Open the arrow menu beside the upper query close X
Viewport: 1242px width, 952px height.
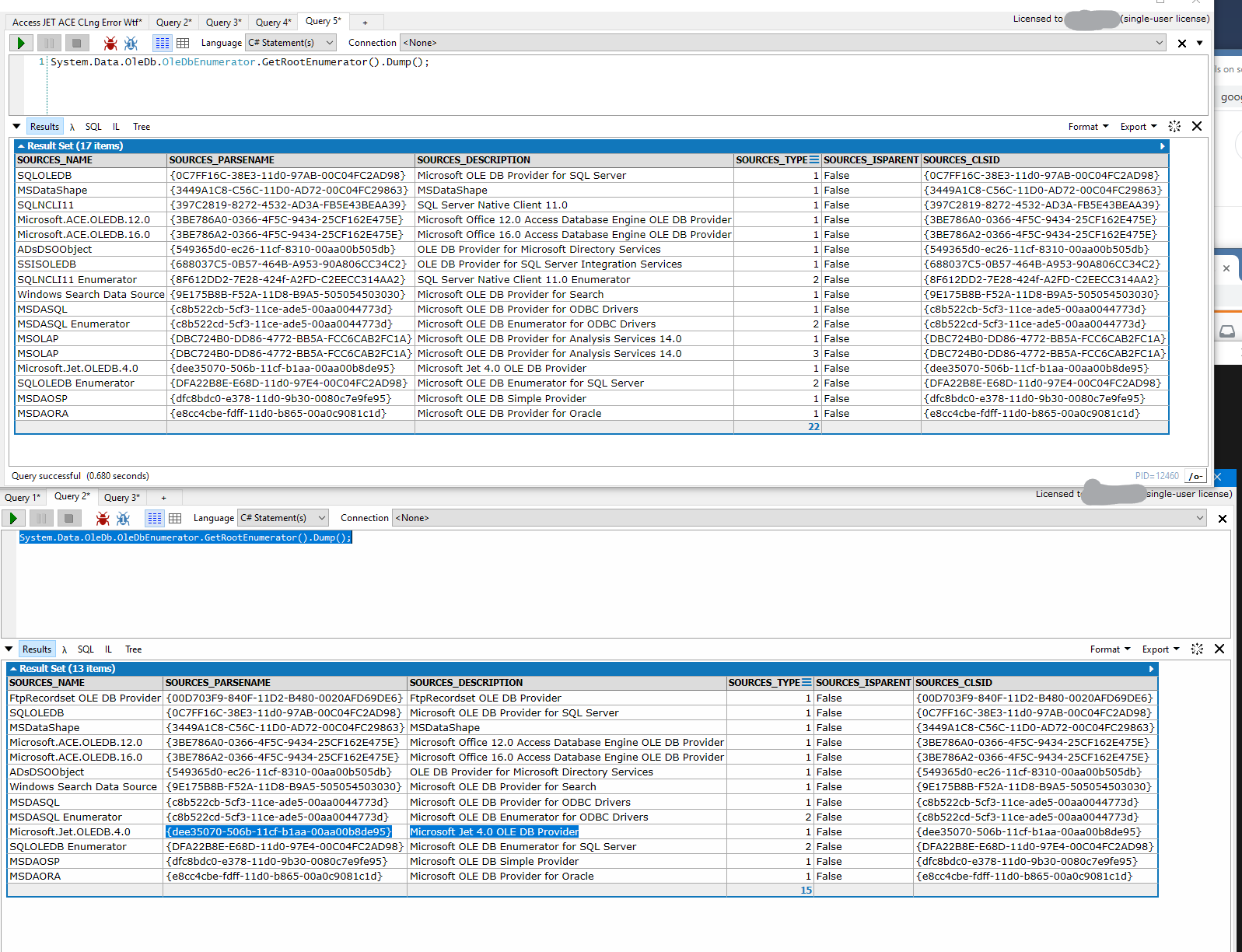(x=1199, y=44)
